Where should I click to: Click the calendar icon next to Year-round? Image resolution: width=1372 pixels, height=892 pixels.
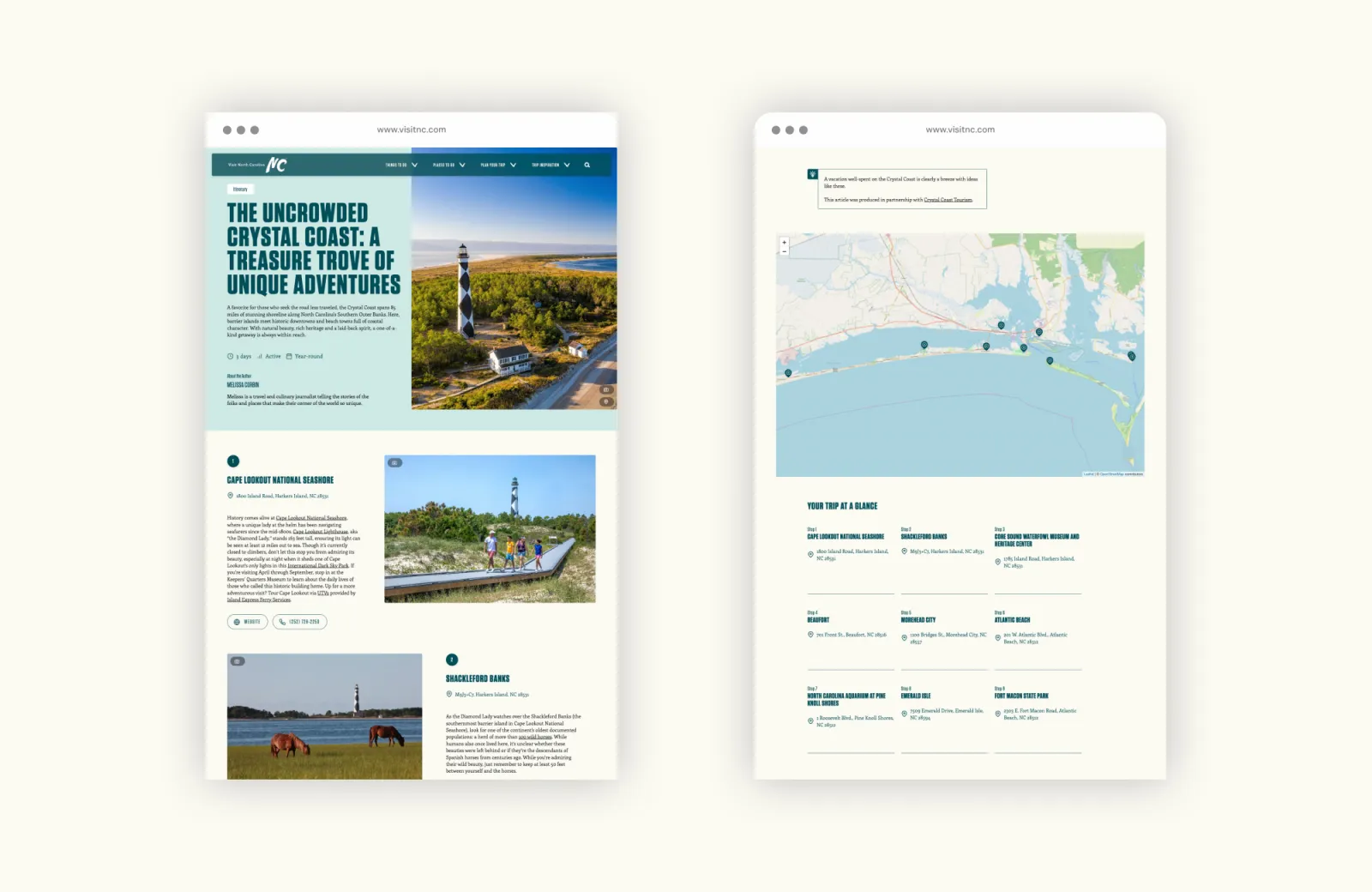[x=288, y=356]
